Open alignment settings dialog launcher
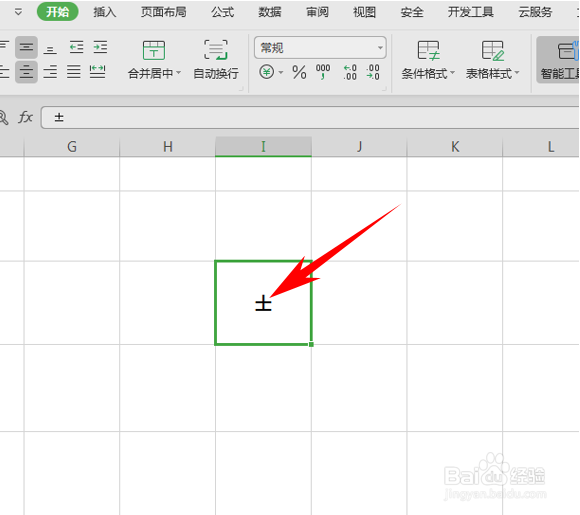This screenshot has height=515, width=580. point(241,89)
